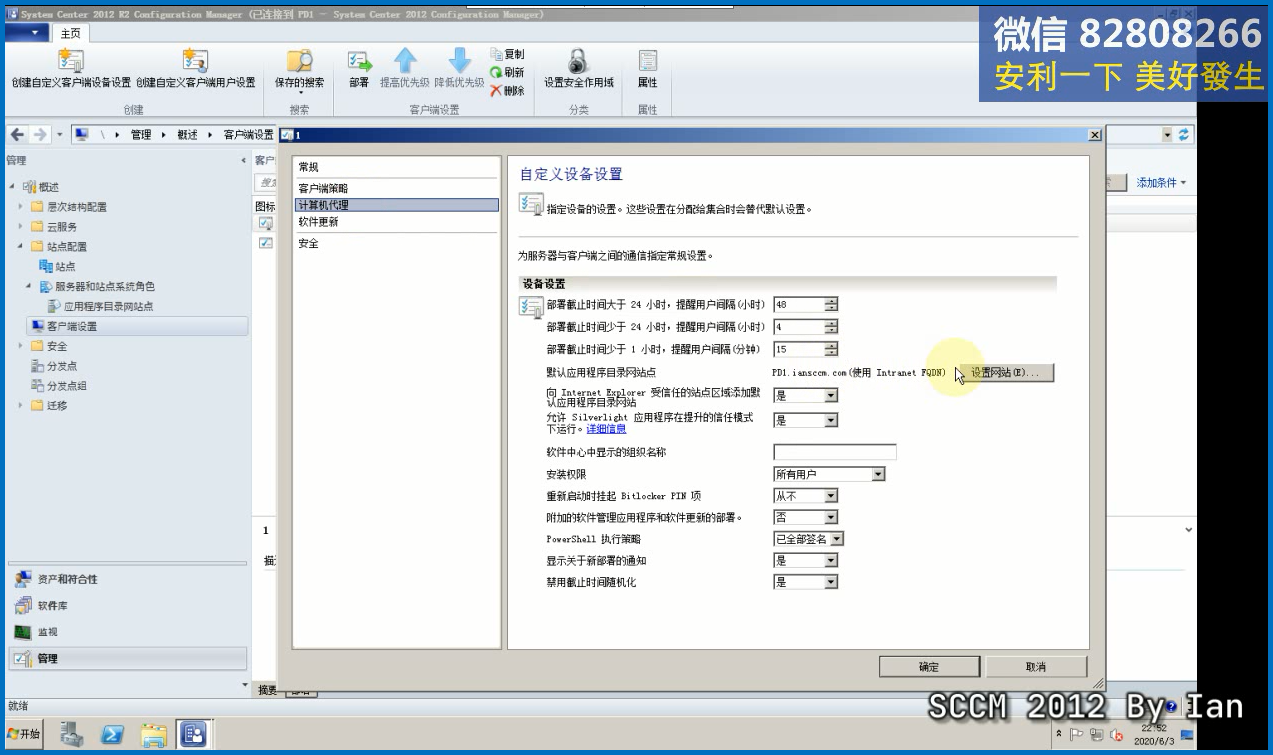Click the Copy (复制) ribbon command

tap(507, 54)
